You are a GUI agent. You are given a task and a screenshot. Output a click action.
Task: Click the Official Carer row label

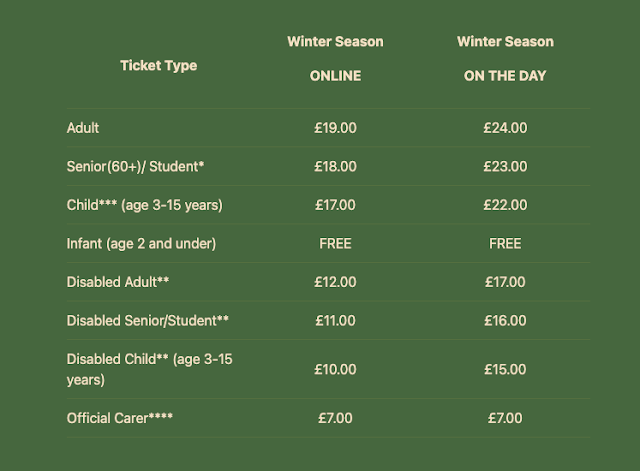[120, 418]
